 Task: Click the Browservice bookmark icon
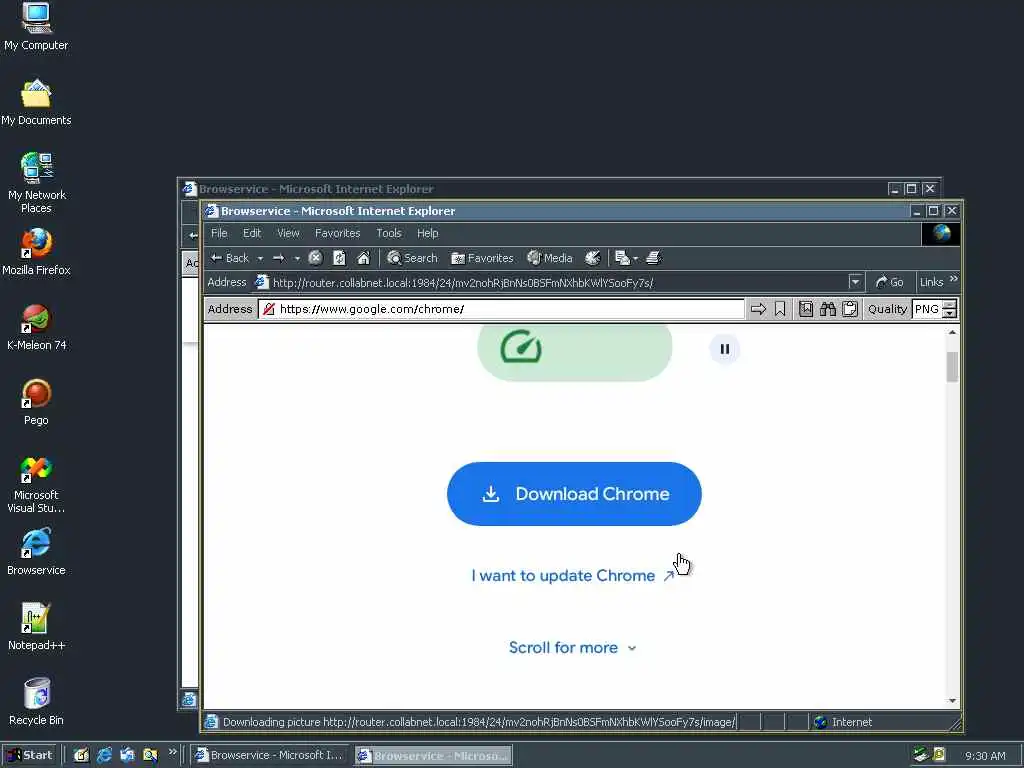780,309
